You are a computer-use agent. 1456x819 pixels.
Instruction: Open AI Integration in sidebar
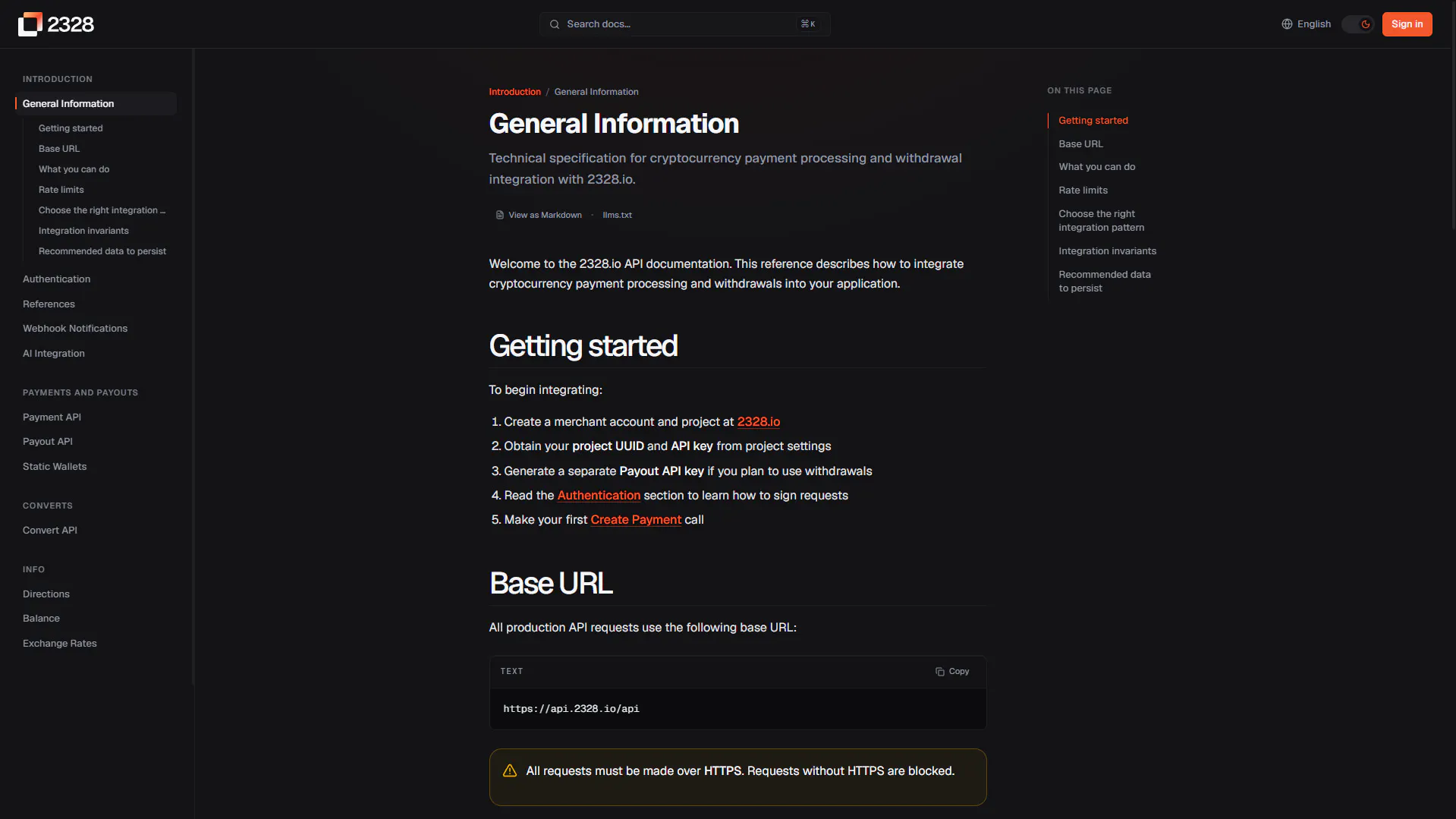(x=54, y=354)
